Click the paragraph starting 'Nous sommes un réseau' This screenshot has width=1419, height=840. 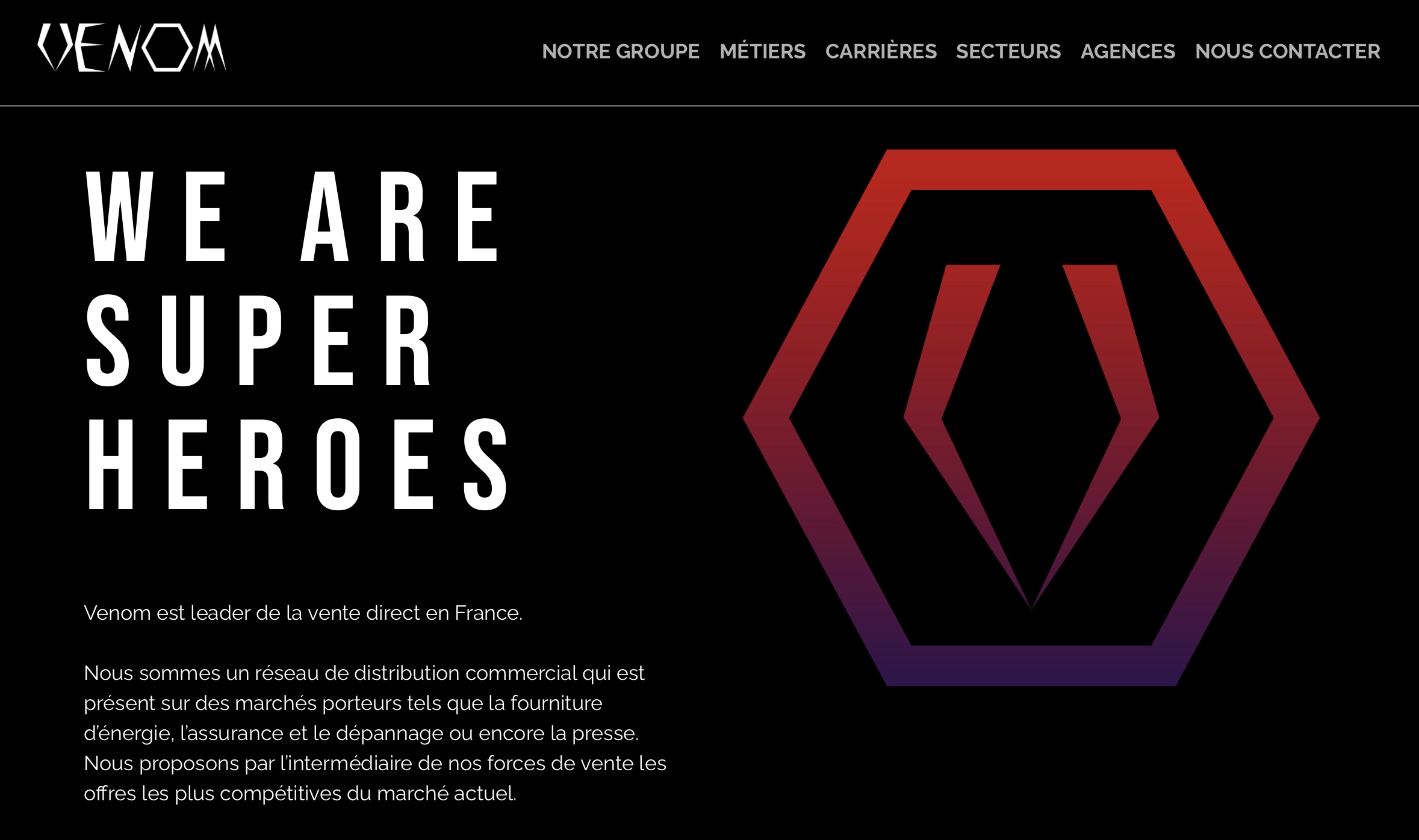coord(375,733)
